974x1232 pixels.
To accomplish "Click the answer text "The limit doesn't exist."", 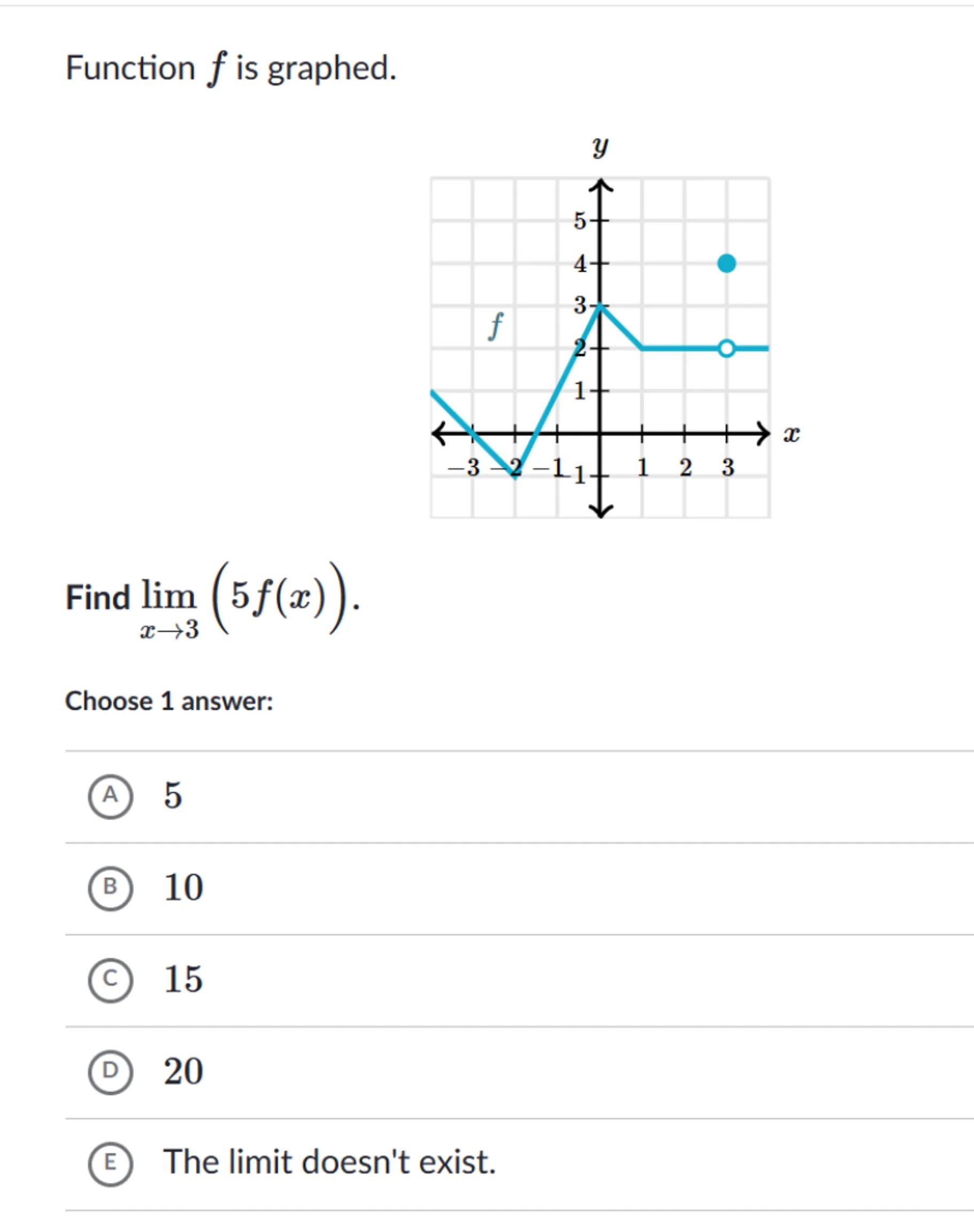I will coord(329,1162).
